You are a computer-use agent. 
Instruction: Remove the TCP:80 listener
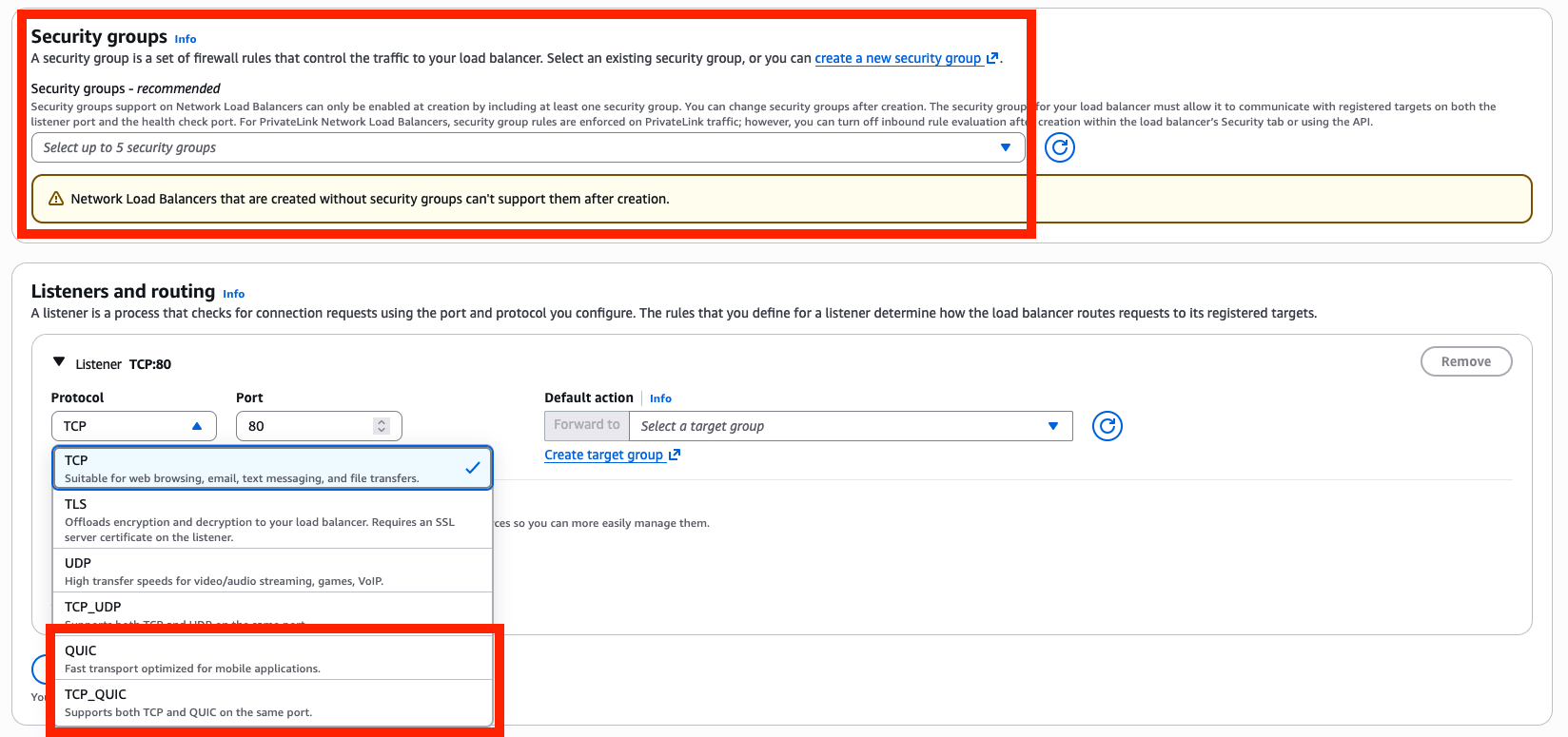(x=1465, y=361)
